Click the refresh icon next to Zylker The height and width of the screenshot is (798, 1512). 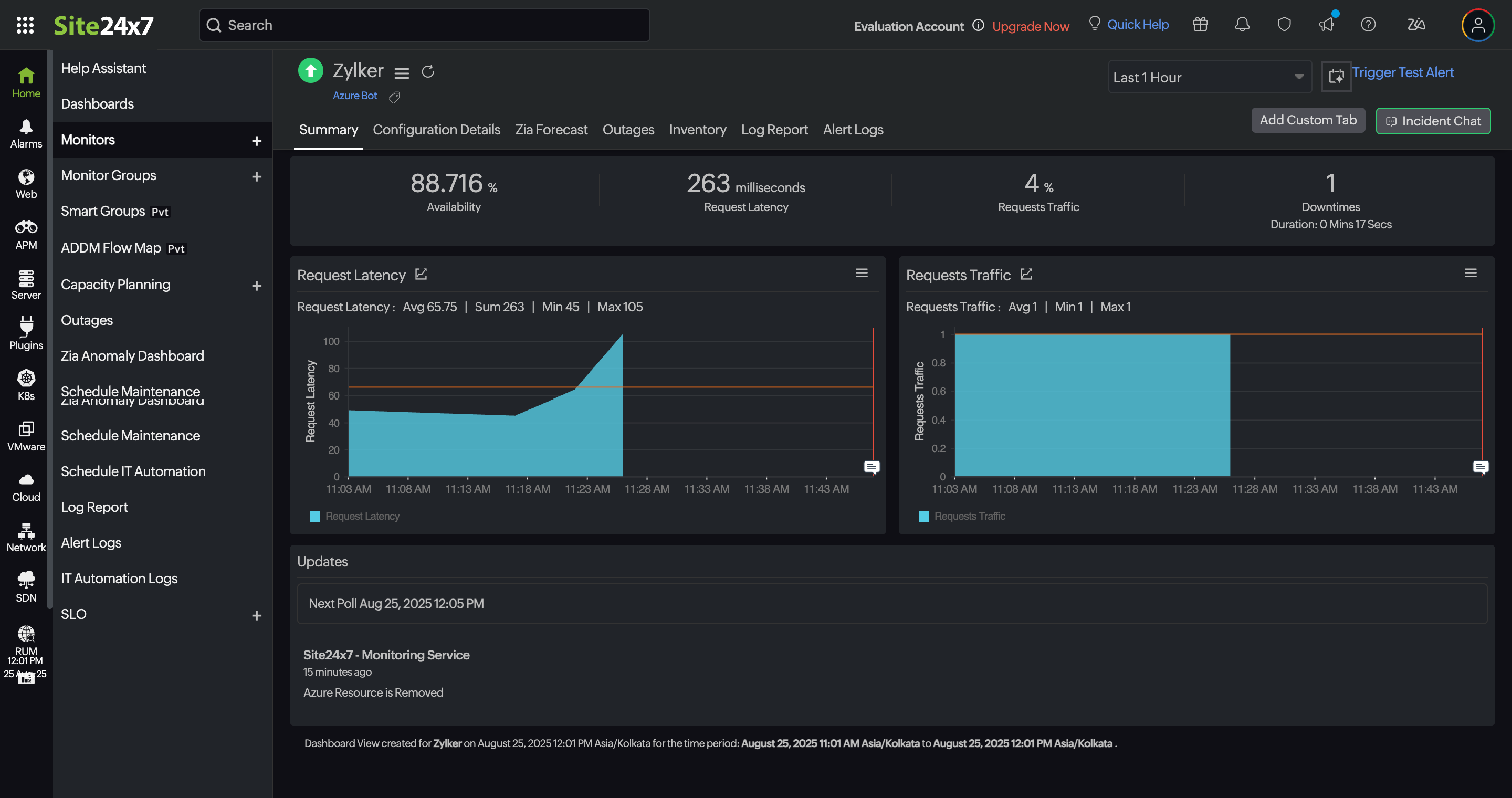tap(428, 71)
